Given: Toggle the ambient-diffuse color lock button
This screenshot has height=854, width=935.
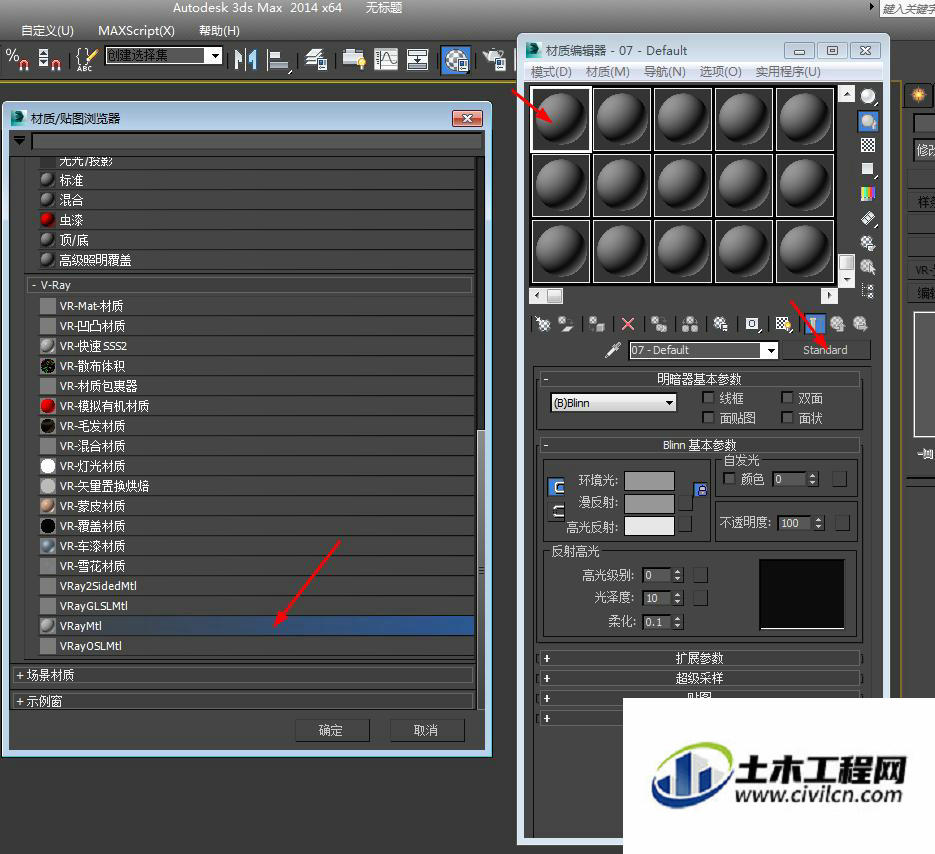Looking at the screenshot, I should click(x=701, y=490).
